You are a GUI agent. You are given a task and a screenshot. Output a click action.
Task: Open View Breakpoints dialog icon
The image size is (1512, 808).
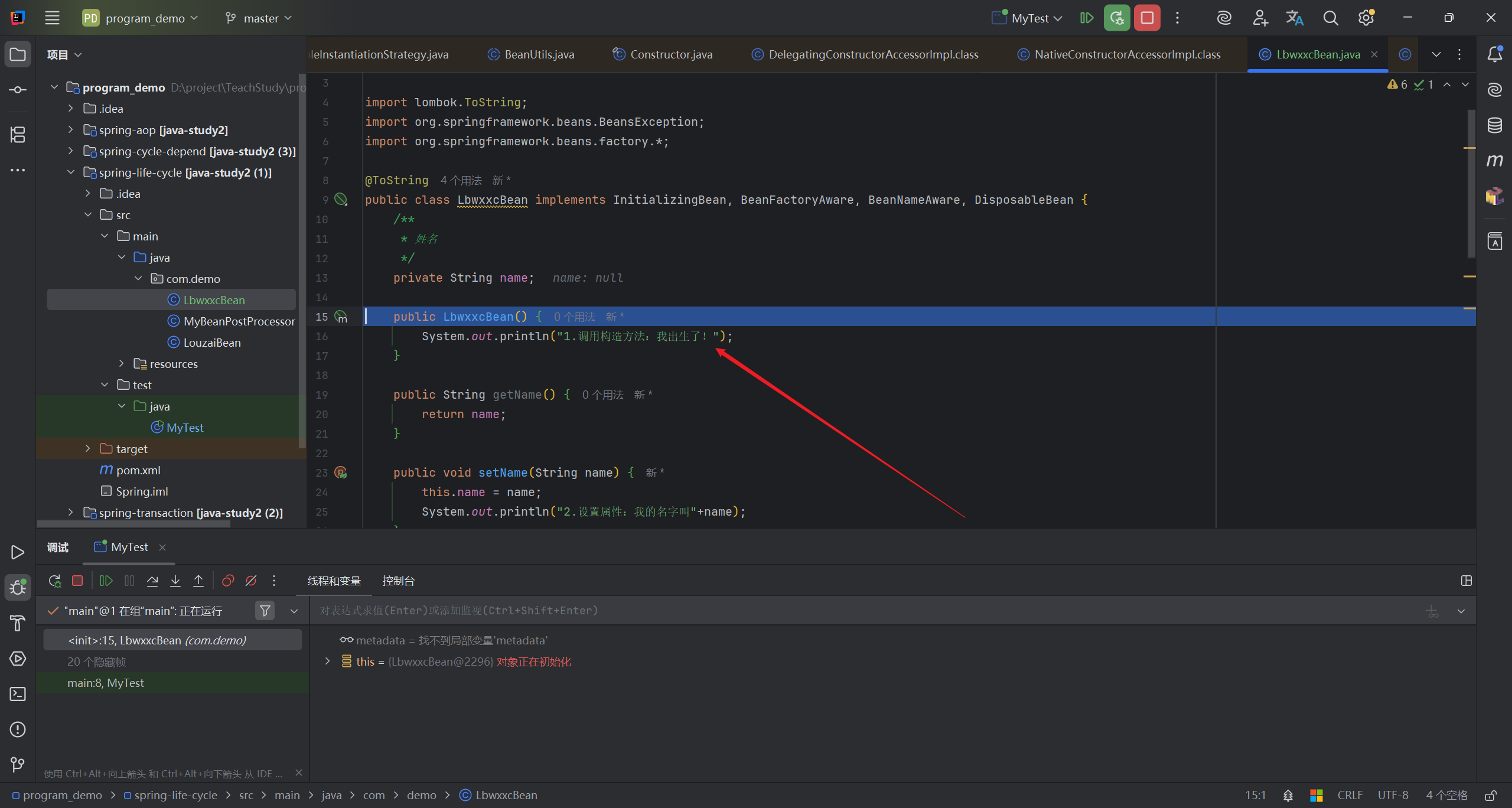(228, 581)
